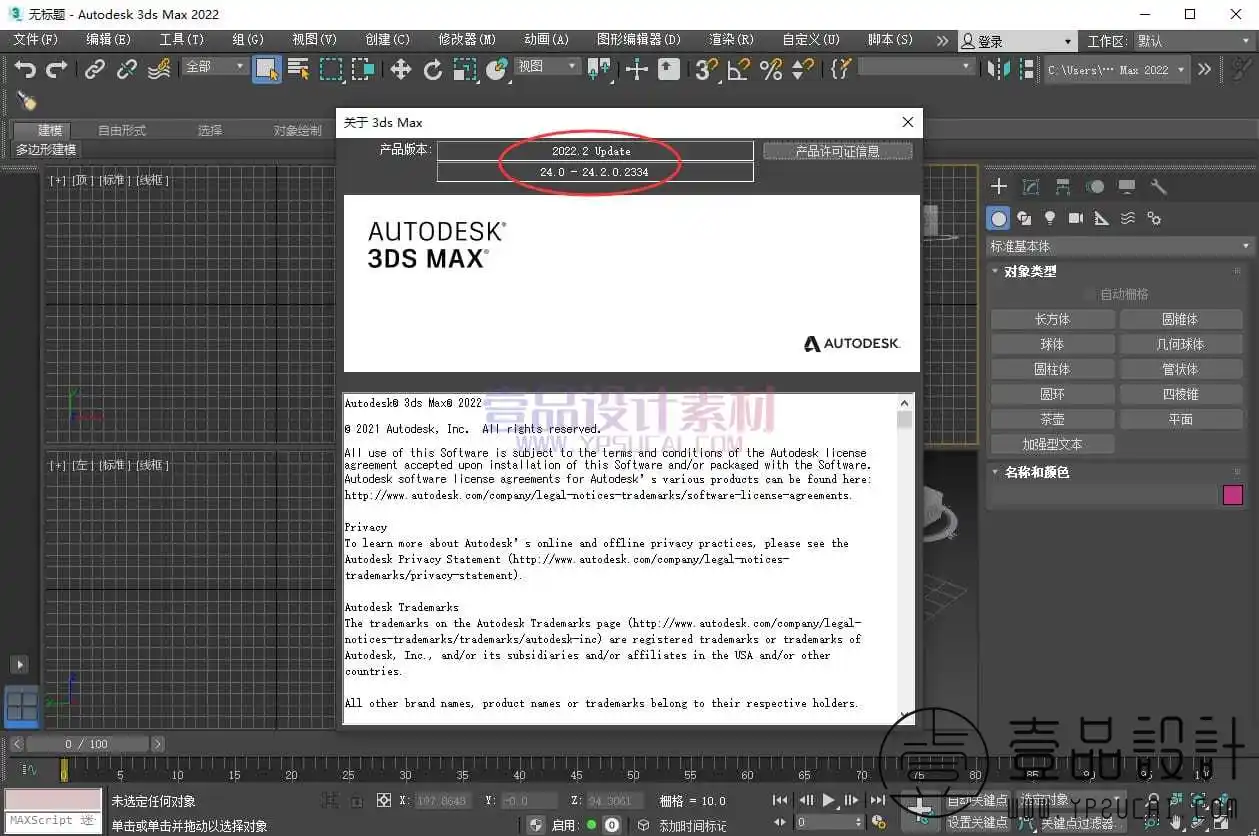1259x836 pixels.
Task: Select the Shapes category icon
Action: 1024,218
